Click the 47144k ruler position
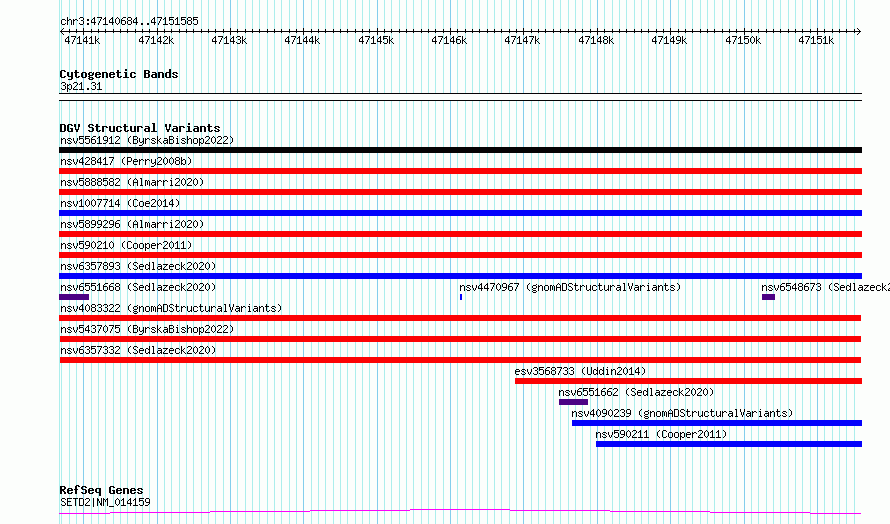The height and width of the screenshot is (524, 890). click(x=303, y=40)
